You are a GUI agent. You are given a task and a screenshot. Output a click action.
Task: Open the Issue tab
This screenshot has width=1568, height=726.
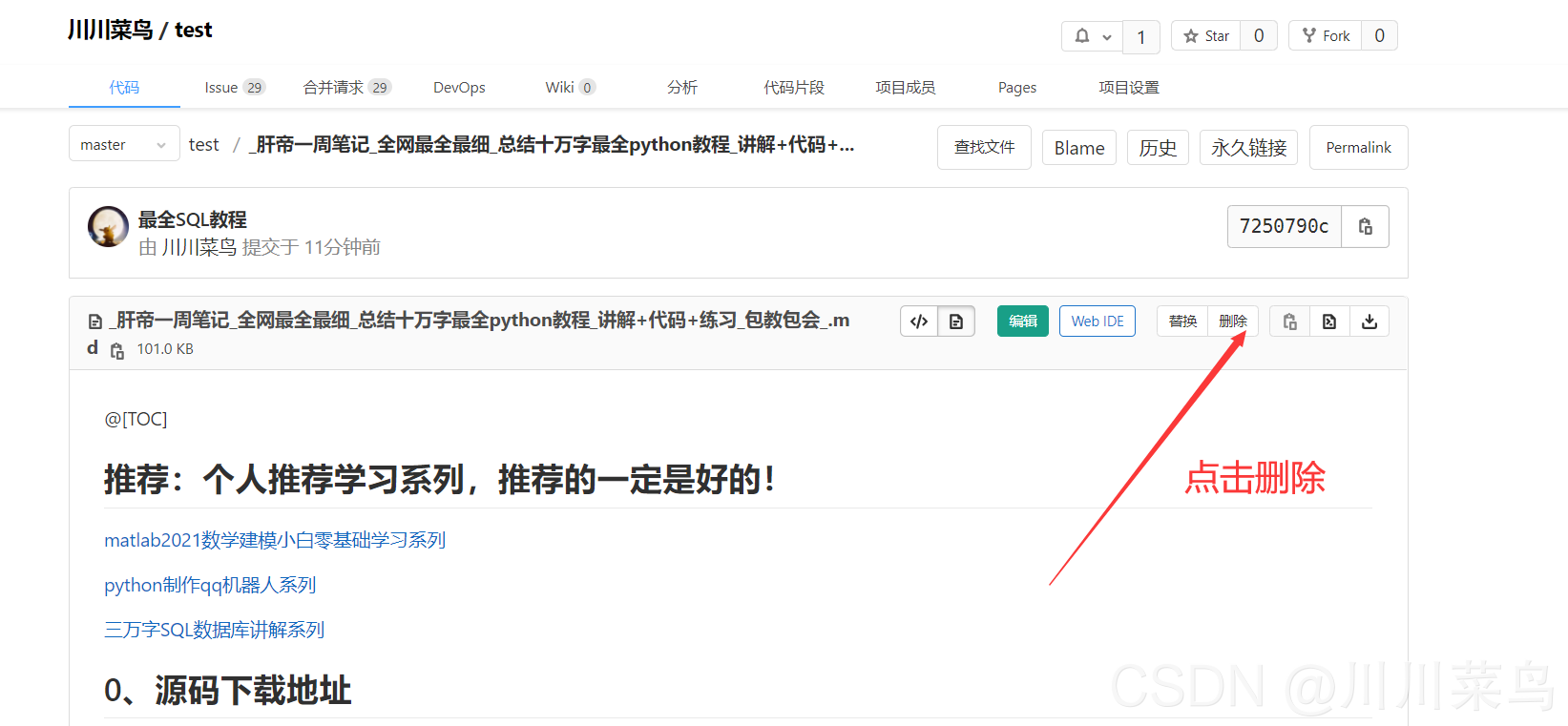click(x=234, y=88)
